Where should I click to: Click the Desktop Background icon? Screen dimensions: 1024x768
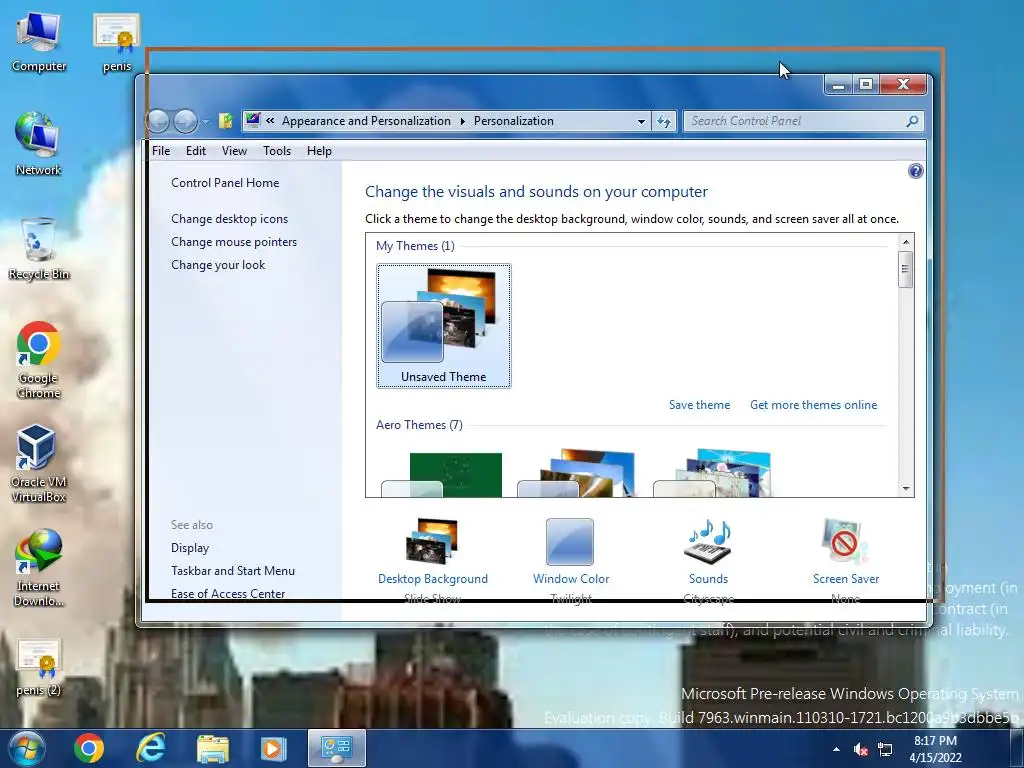pyautogui.click(x=432, y=541)
